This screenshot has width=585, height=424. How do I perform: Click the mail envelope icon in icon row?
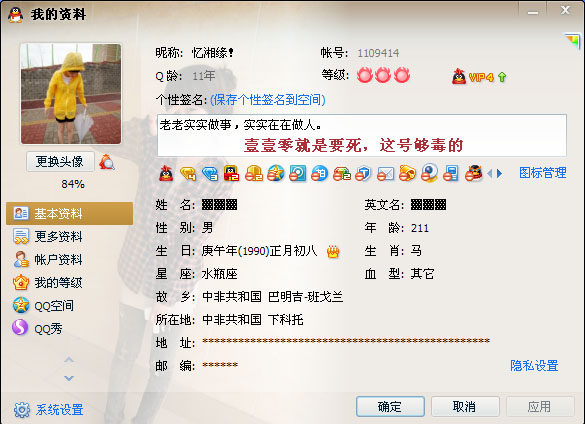tap(385, 173)
